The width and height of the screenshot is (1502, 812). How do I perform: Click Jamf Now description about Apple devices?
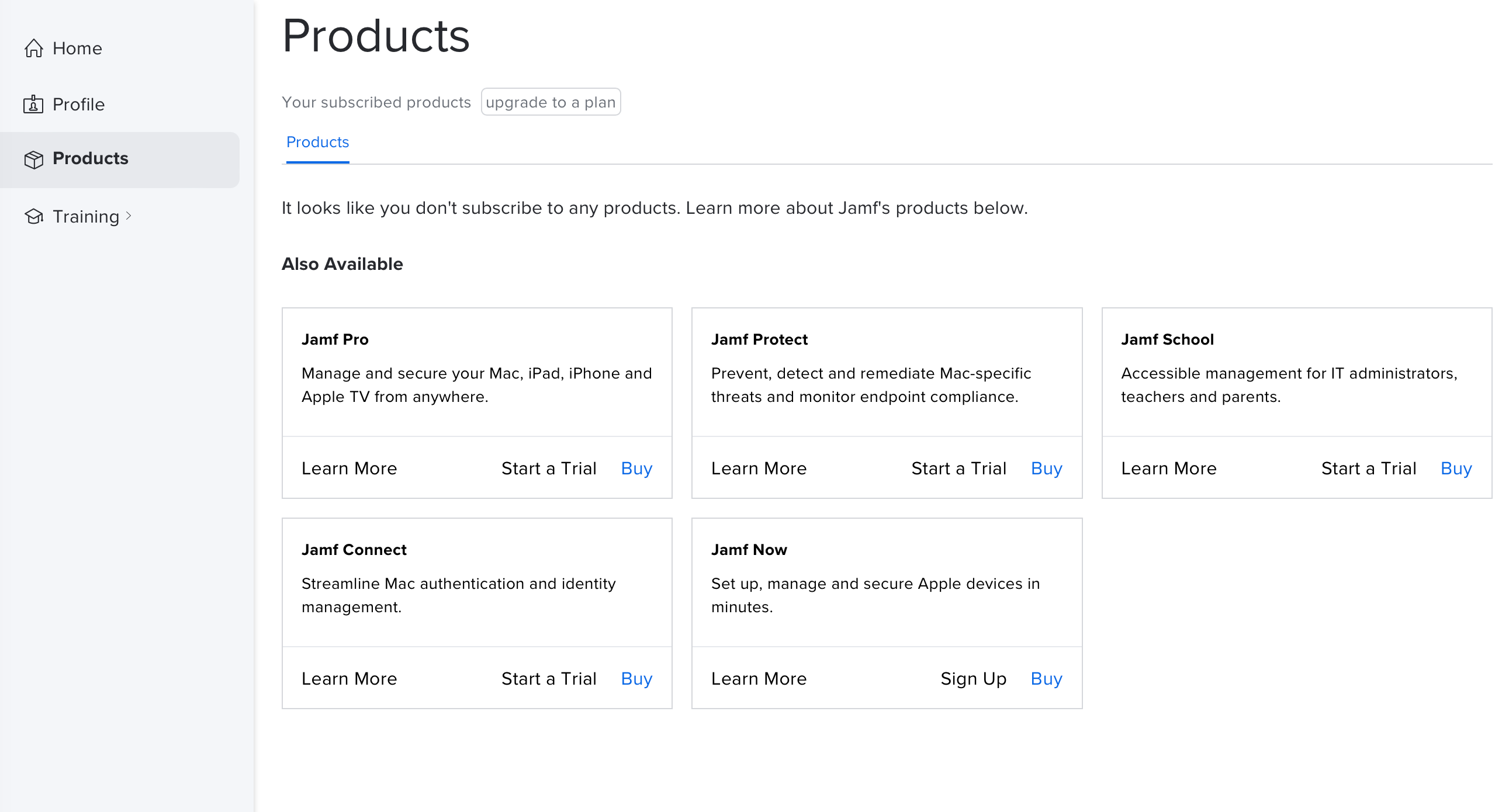875,595
